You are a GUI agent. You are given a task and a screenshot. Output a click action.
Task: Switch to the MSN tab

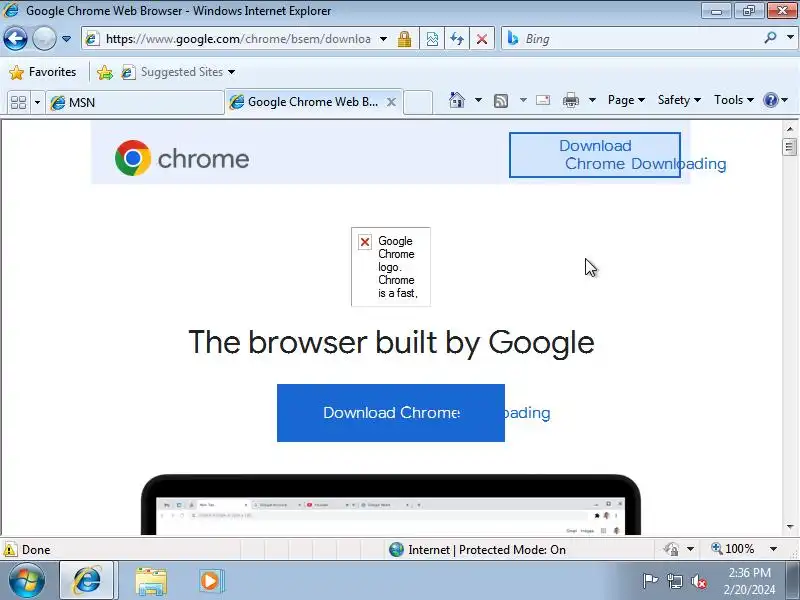pos(135,103)
